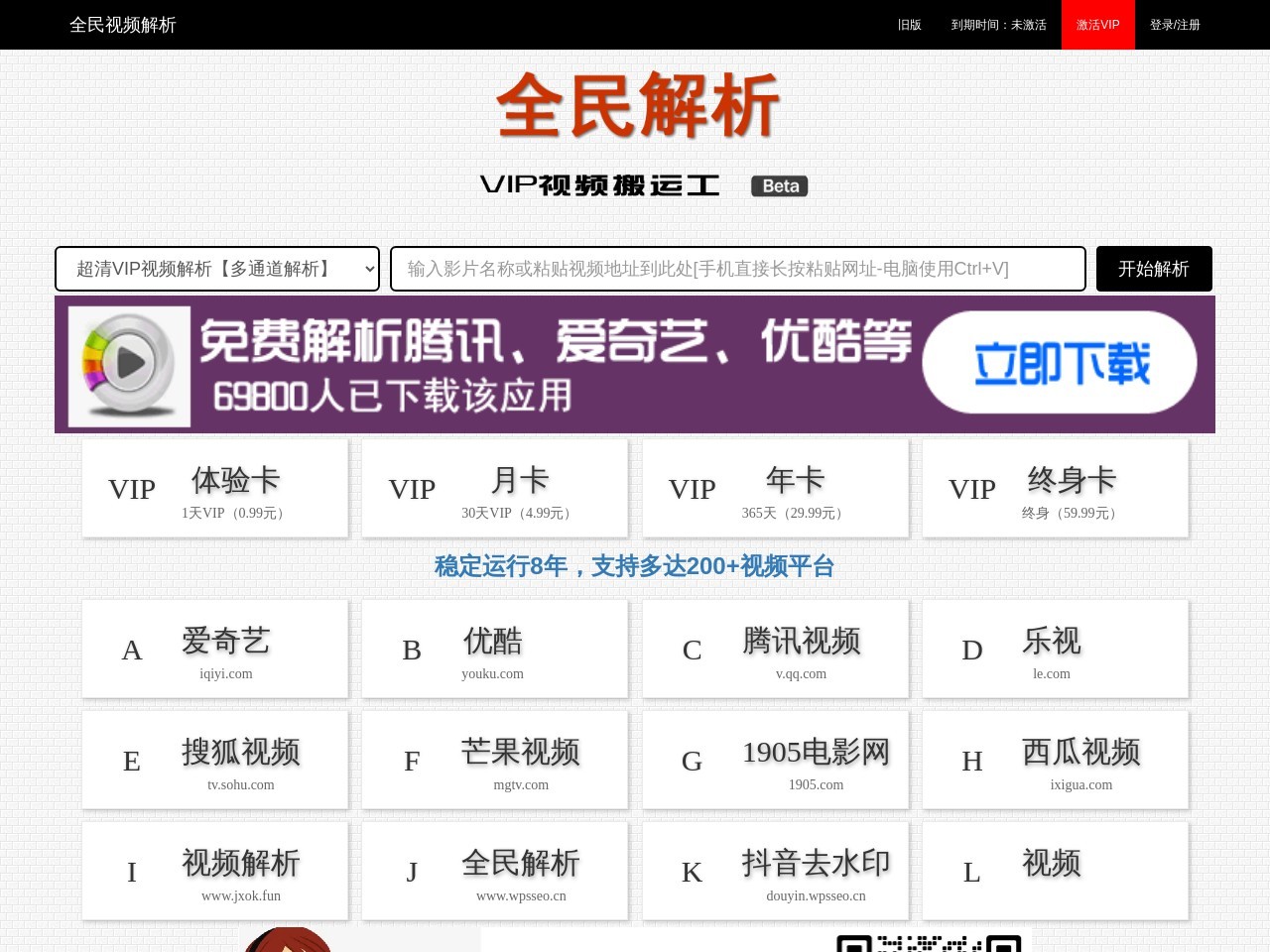Viewport: 1270px width, 952px height.
Task: Select the VIP 月卡 card
Action: point(495,489)
